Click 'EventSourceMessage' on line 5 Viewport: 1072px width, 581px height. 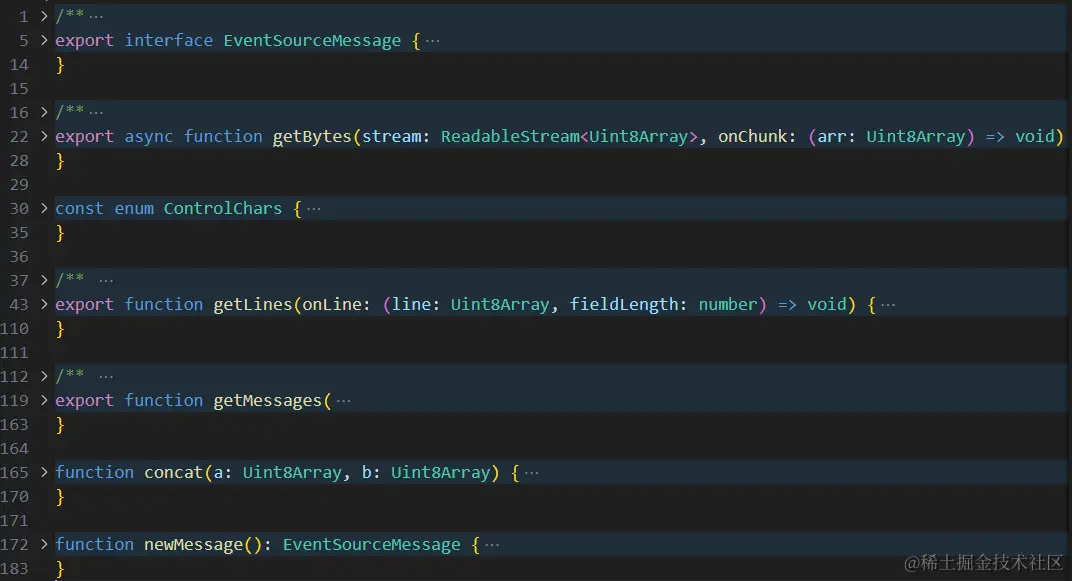(x=312, y=40)
